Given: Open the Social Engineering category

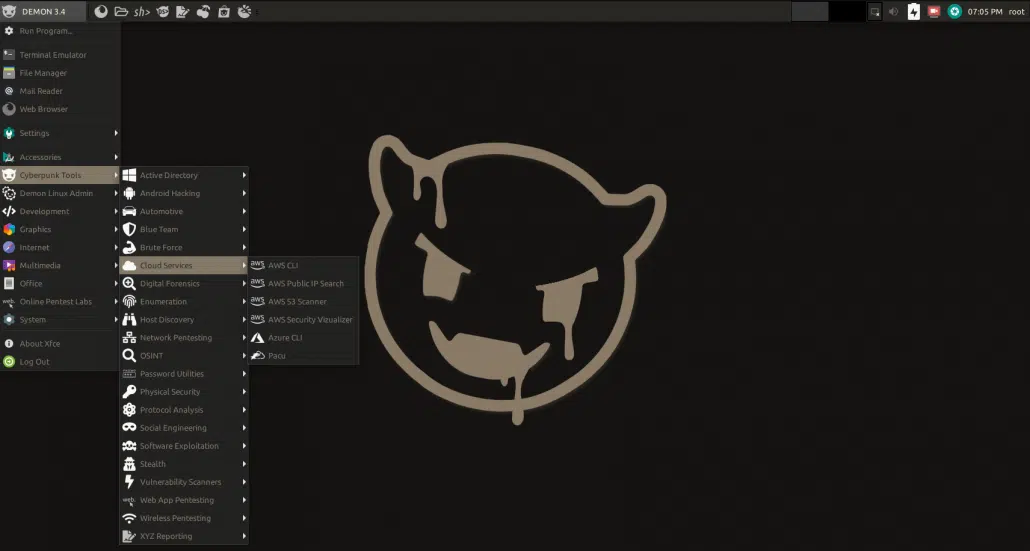Looking at the screenshot, I should click(x=184, y=428).
